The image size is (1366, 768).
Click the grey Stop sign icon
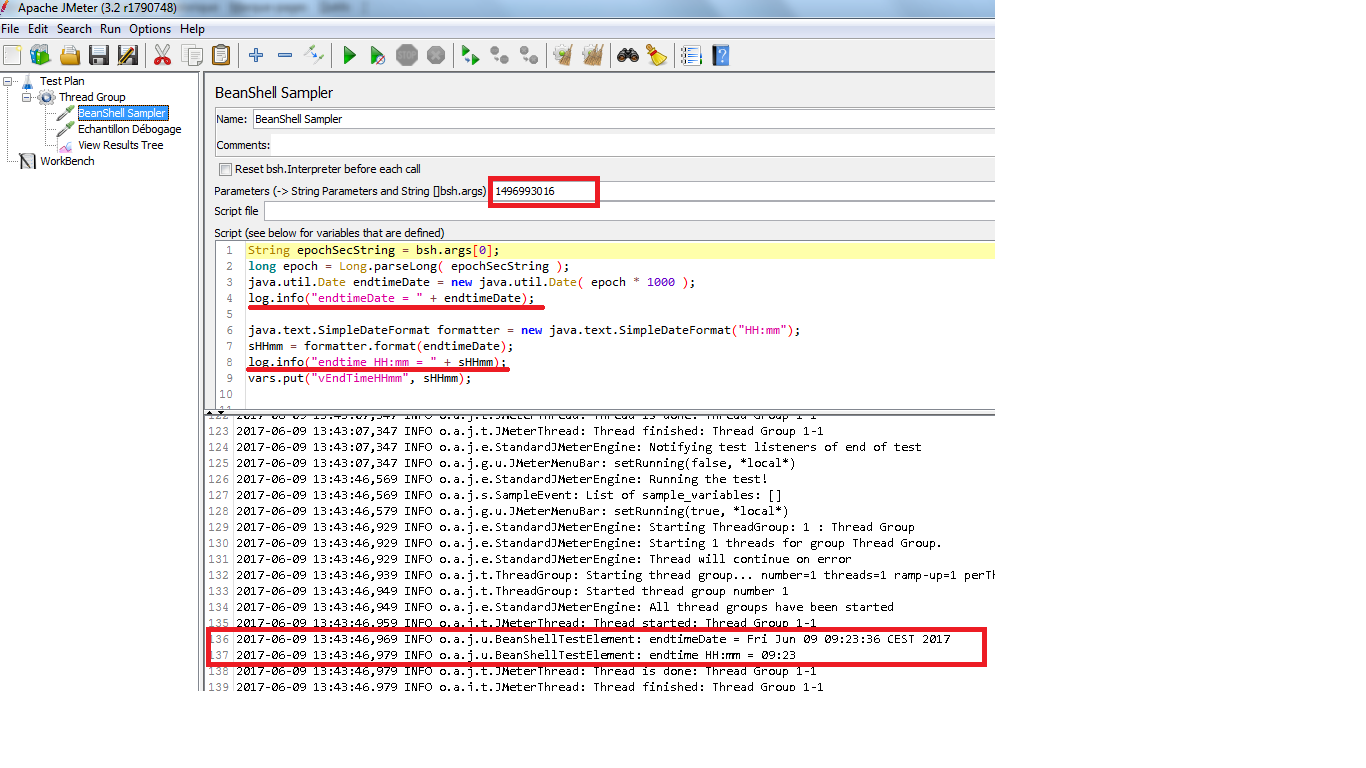point(406,55)
